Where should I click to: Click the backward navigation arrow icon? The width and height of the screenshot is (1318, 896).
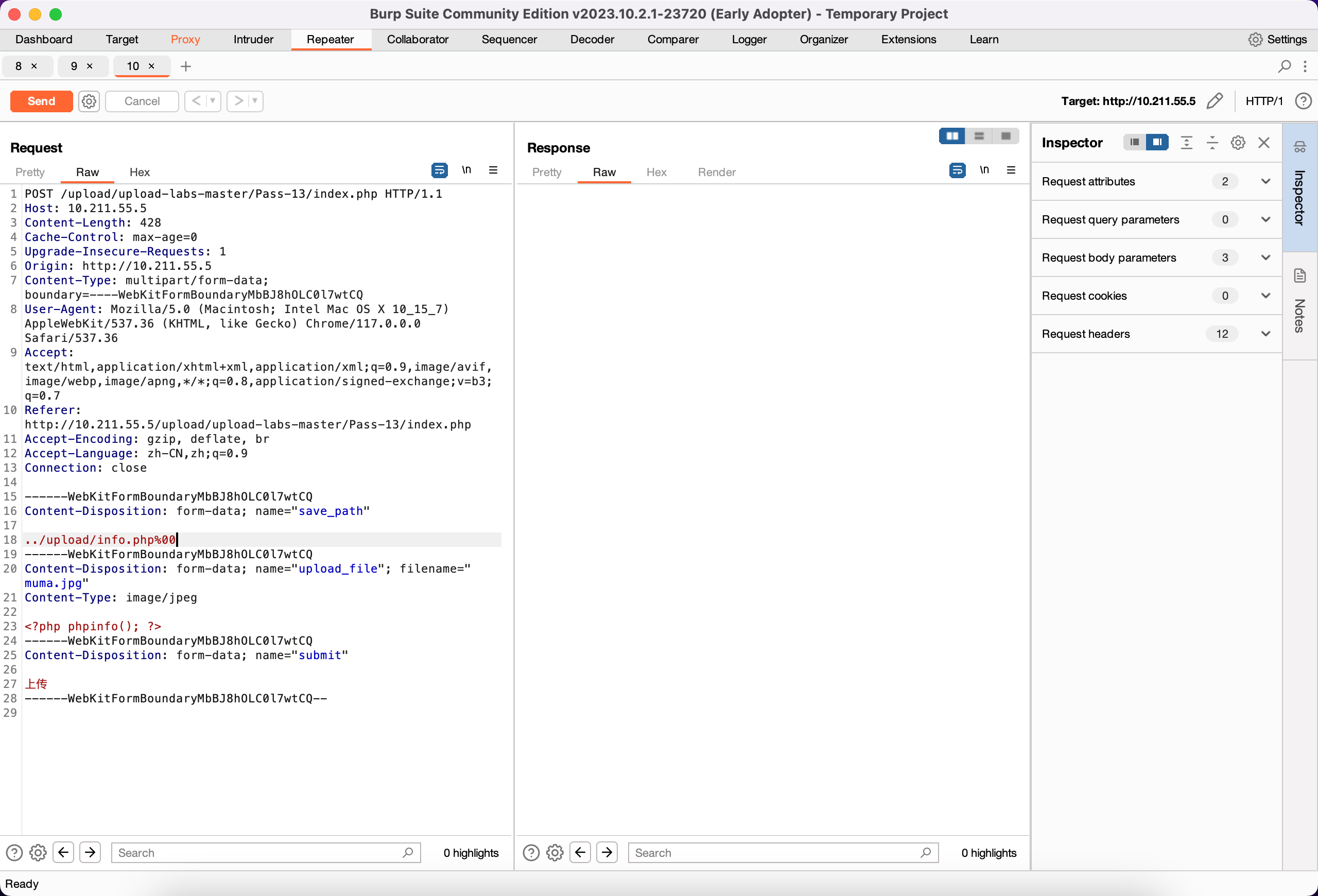[x=63, y=852]
